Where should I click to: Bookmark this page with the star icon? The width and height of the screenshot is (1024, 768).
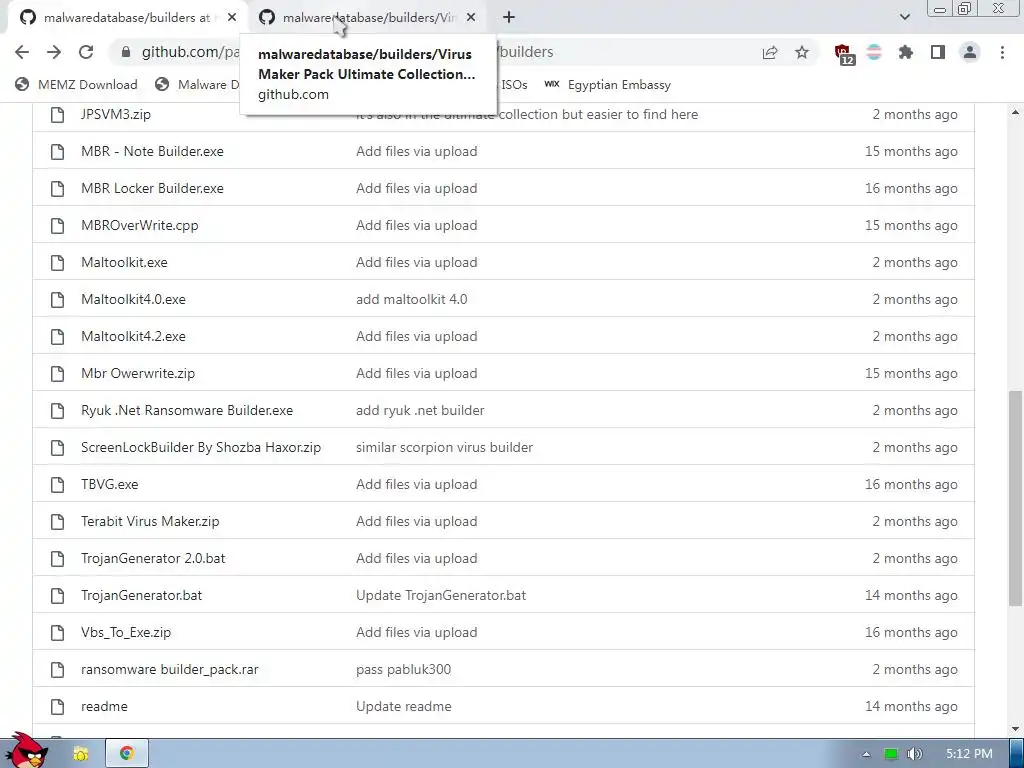tap(802, 52)
